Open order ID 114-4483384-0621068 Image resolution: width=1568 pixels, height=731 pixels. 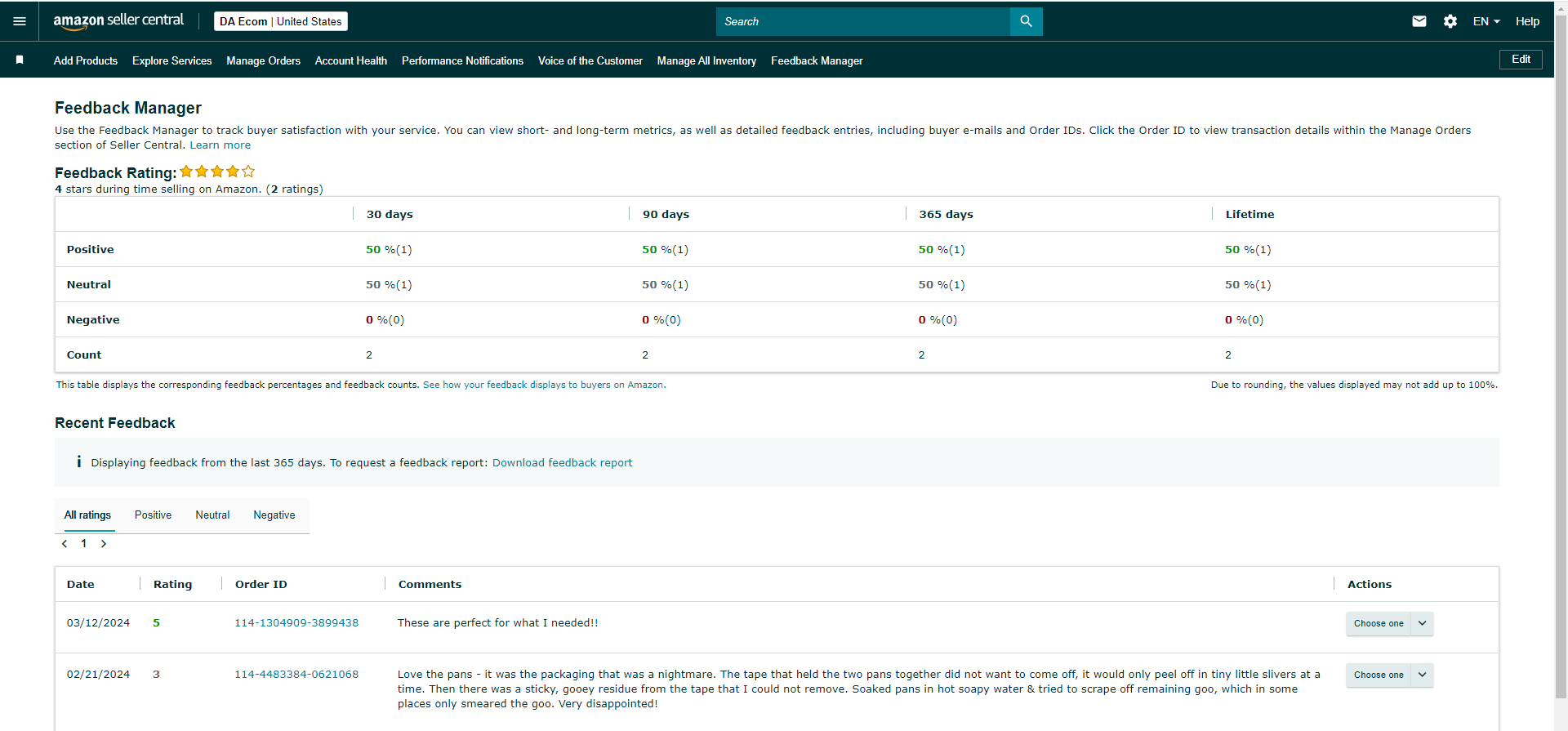tap(296, 675)
